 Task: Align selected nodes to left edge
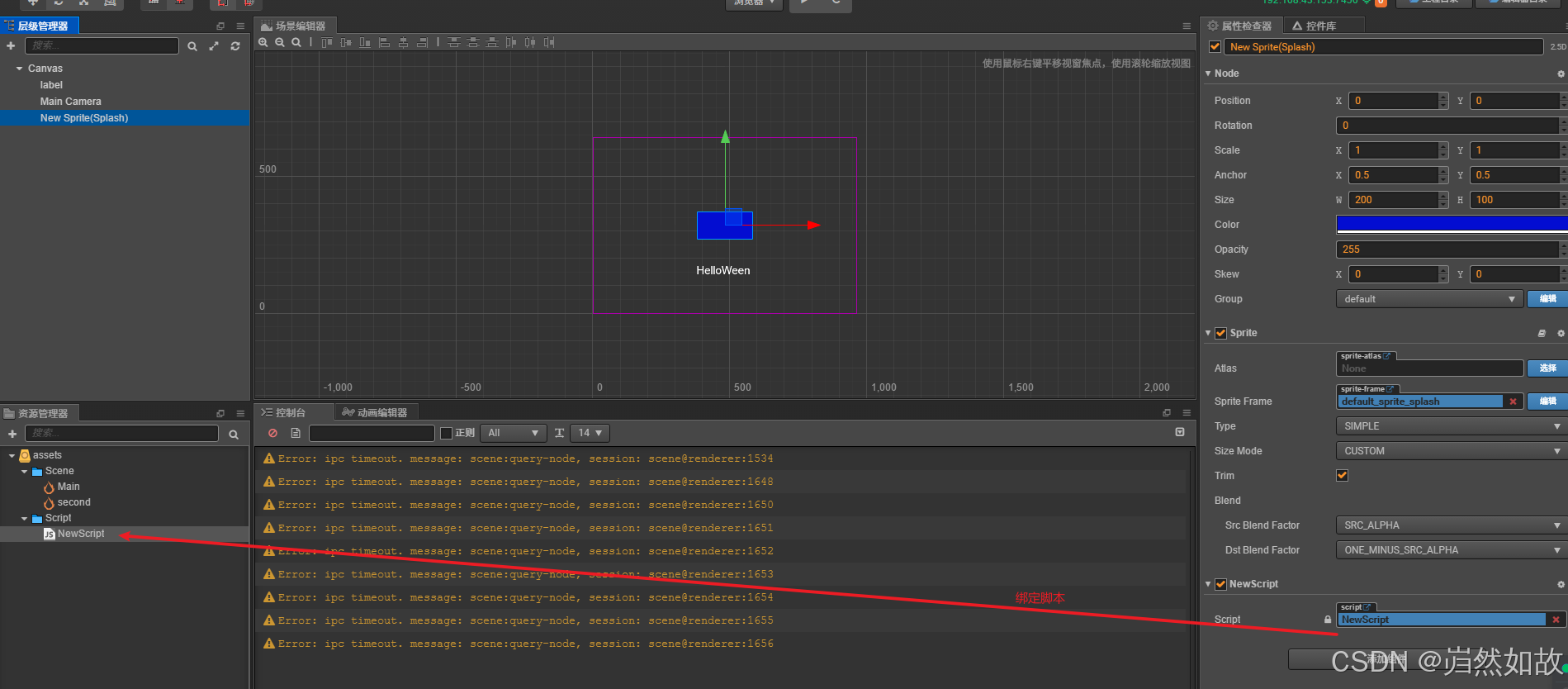(385, 42)
